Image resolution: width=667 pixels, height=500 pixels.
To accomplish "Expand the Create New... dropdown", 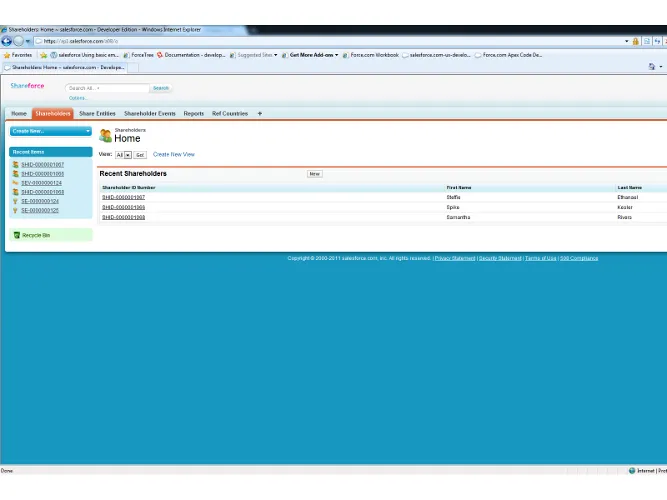I will pos(51,131).
